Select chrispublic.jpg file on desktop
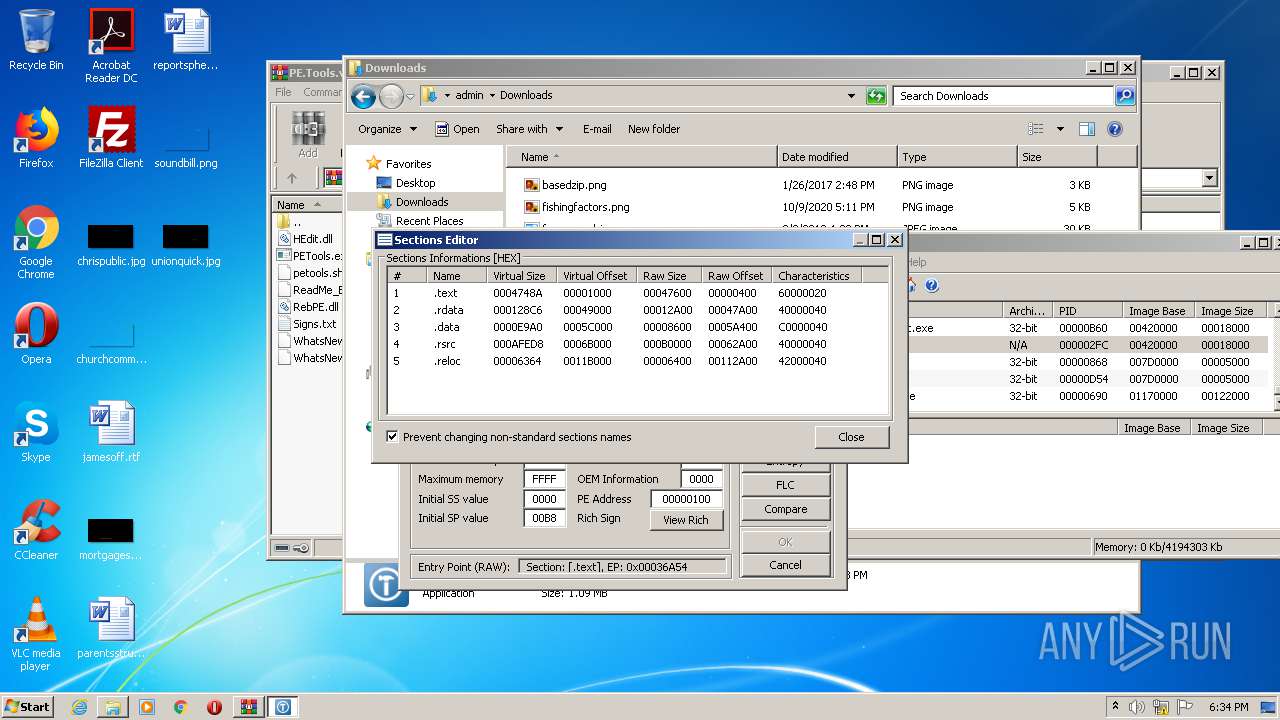Screen dimensions: 1280x720 [x=111, y=245]
